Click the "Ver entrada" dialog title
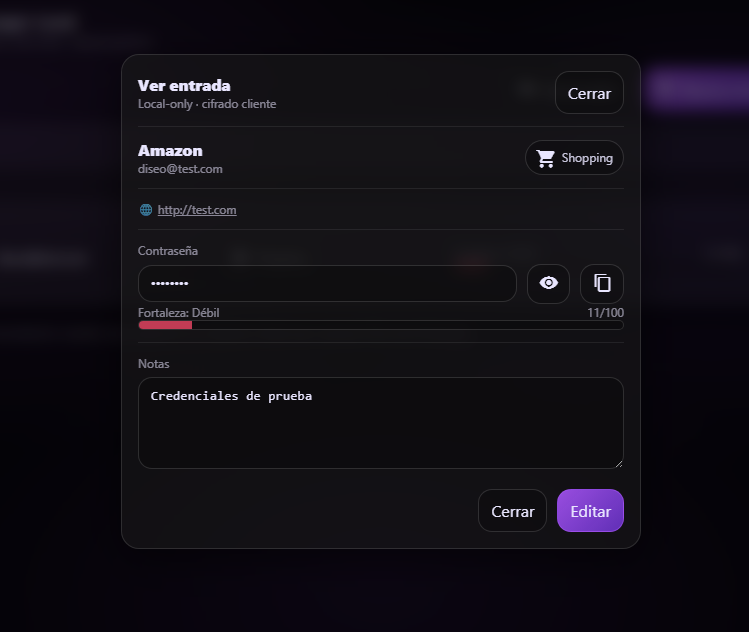 tap(184, 85)
